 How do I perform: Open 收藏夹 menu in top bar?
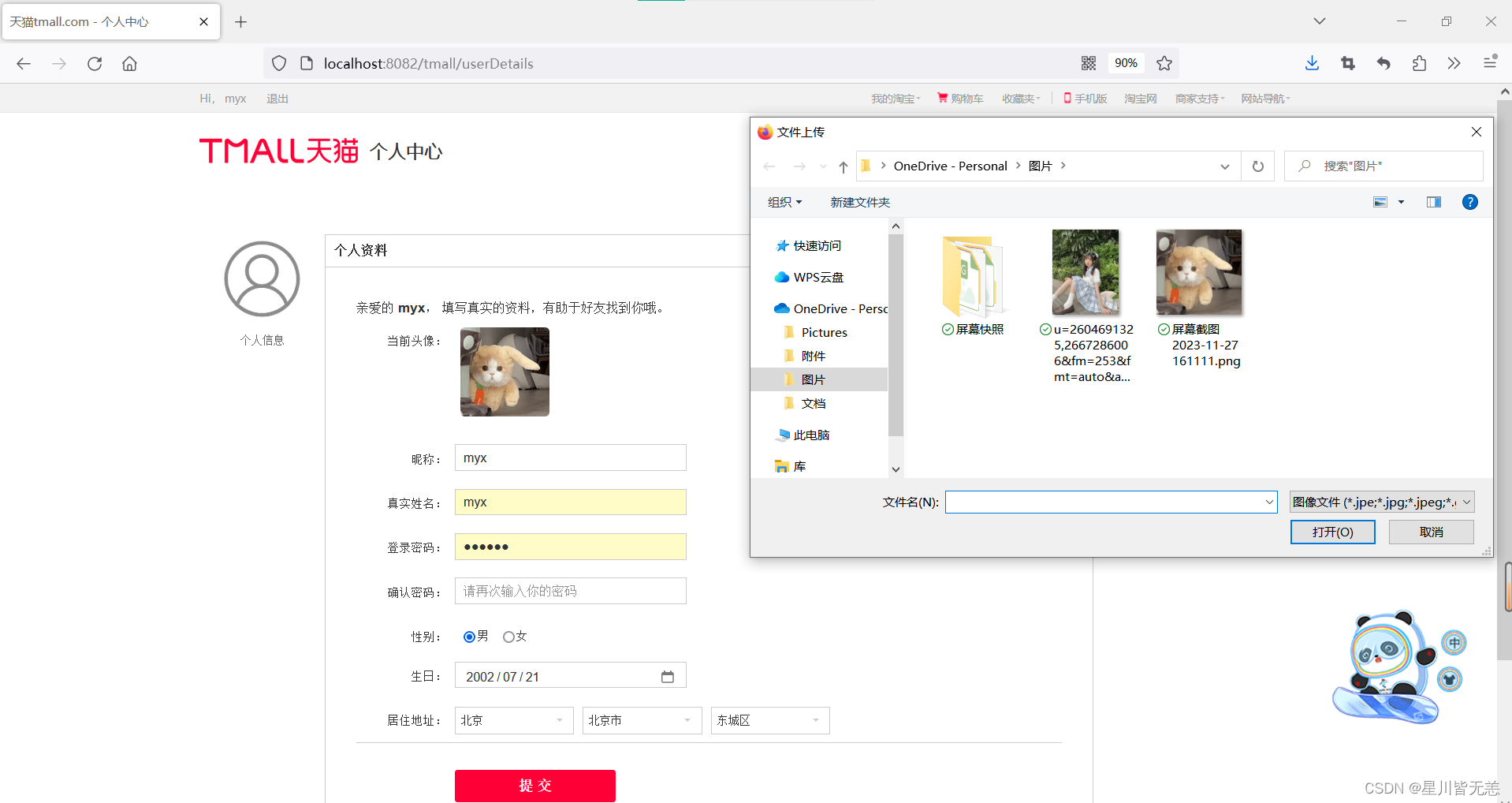click(x=1021, y=99)
